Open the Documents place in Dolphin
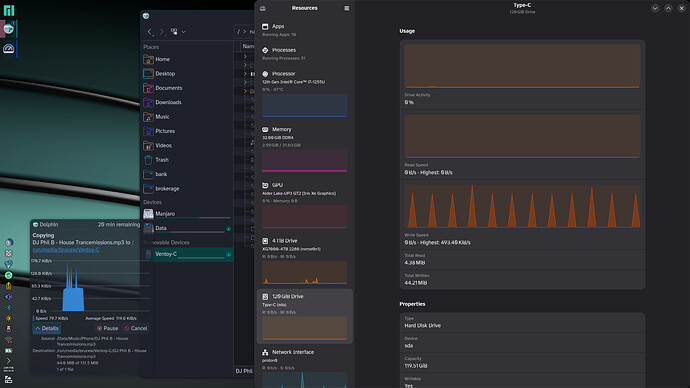 (x=187, y=88)
